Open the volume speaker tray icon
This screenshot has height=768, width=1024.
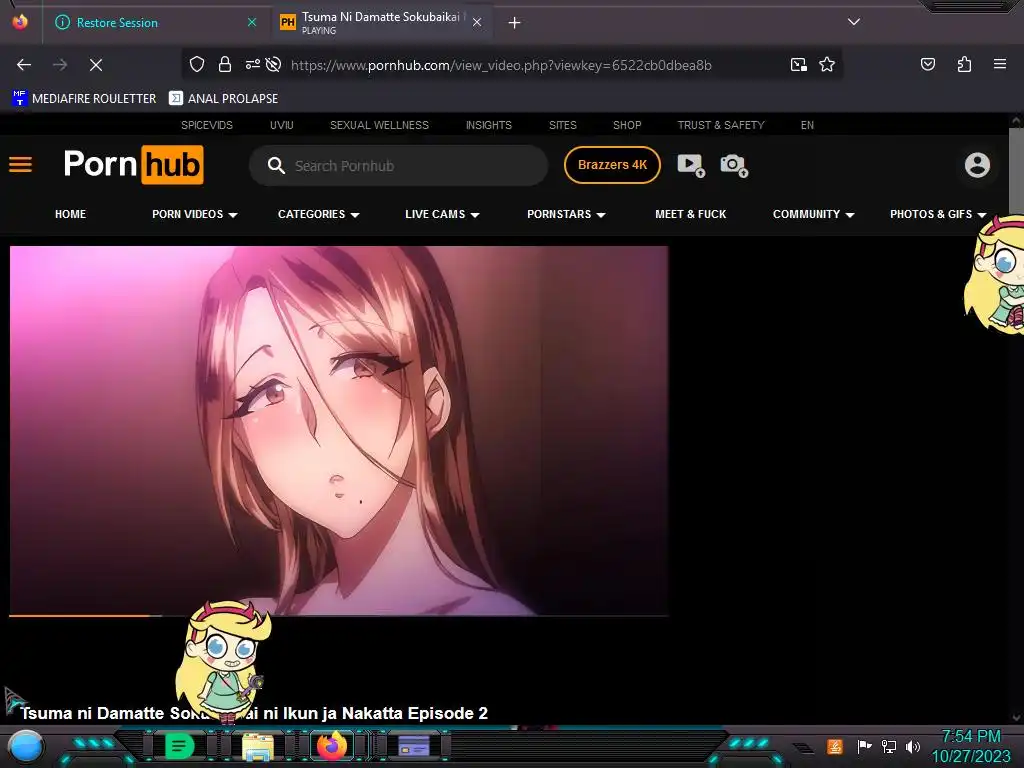[x=912, y=746]
